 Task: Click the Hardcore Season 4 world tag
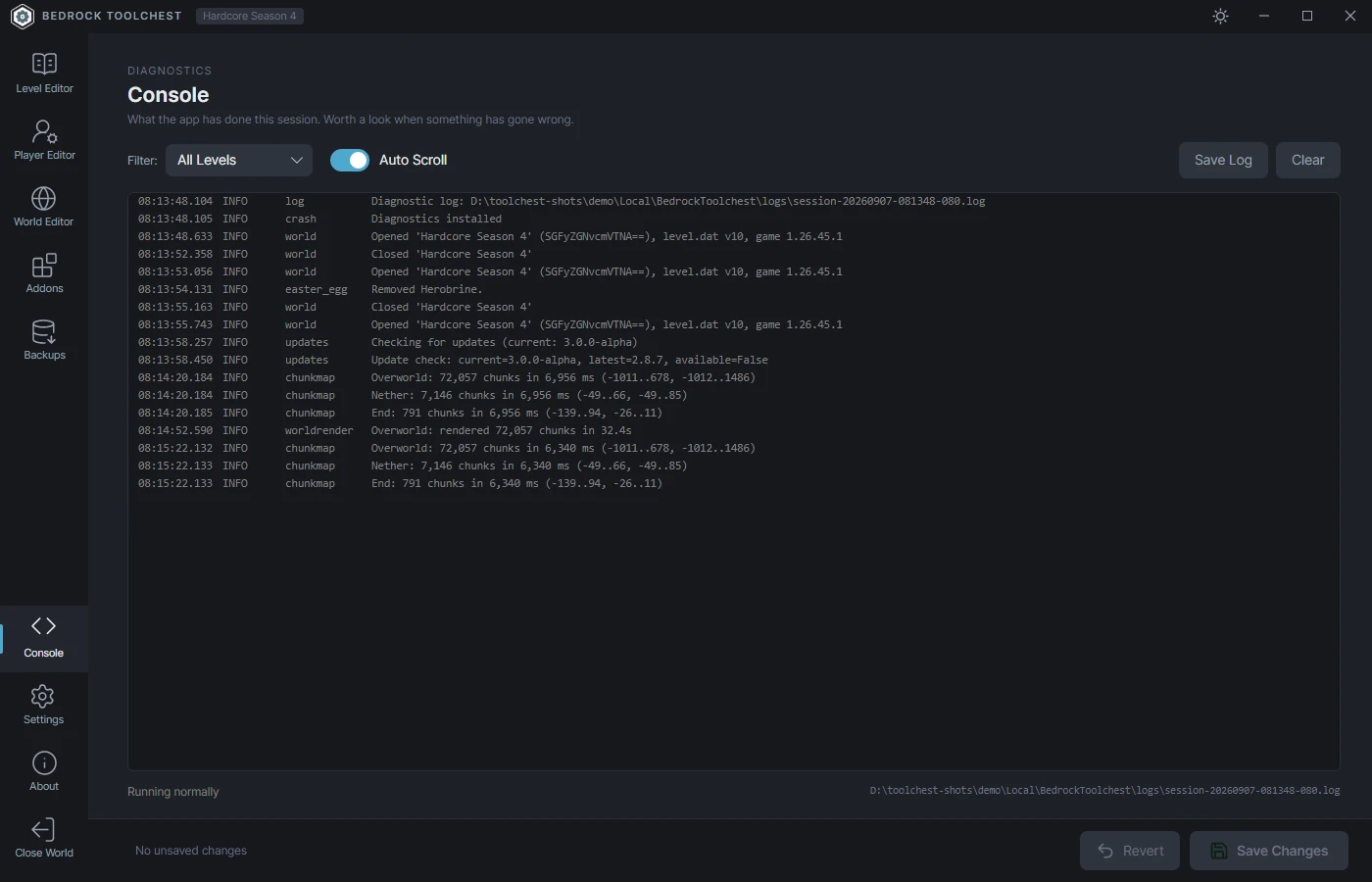250,16
